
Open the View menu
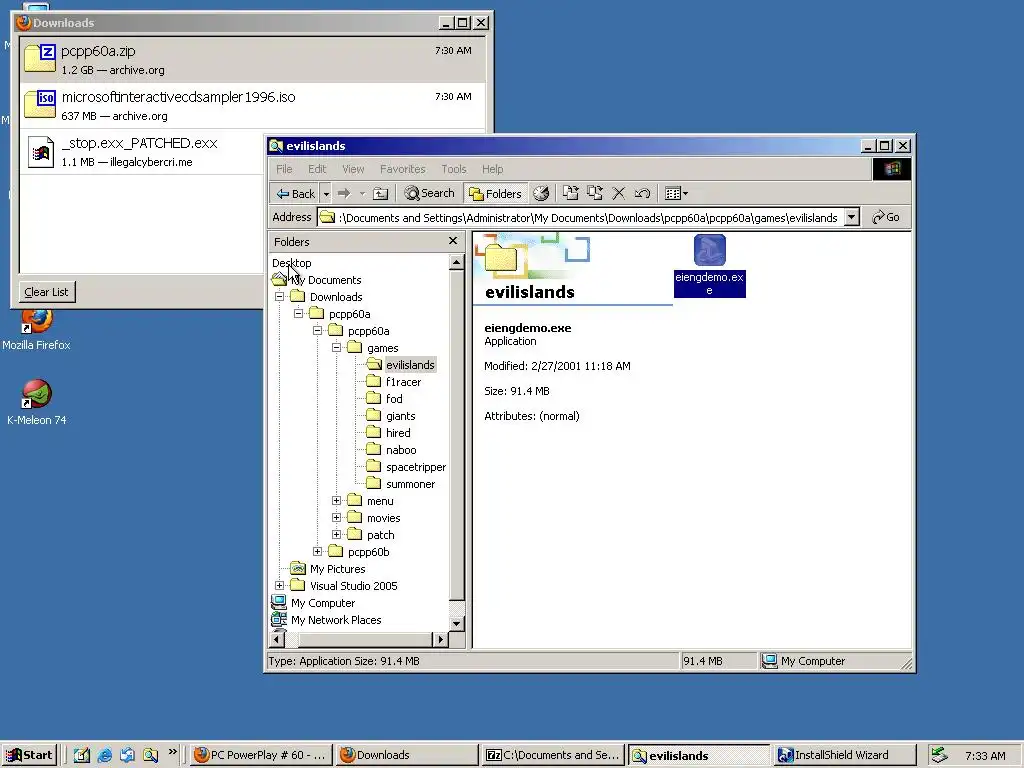tap(353, 169)
